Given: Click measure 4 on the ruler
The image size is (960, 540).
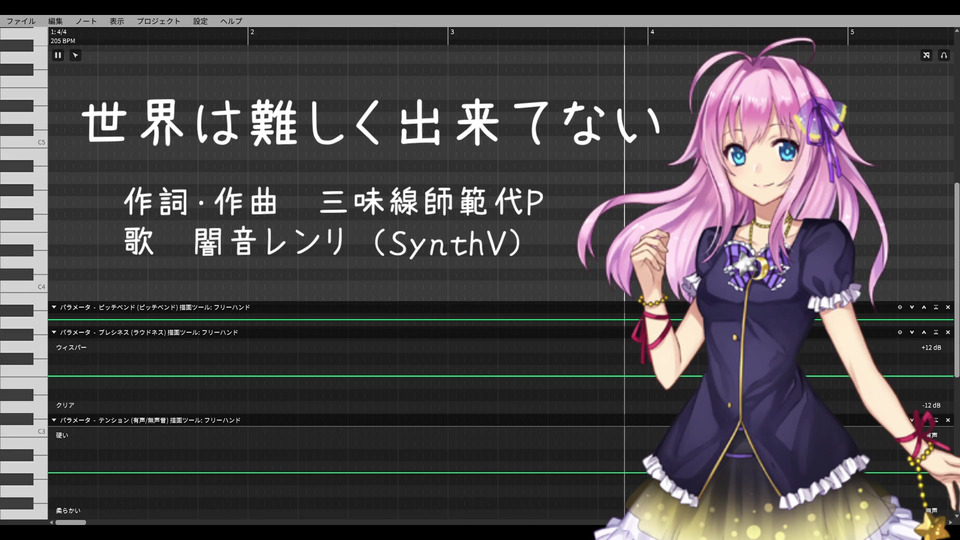Looking at the screenshot, I should point(652,32).
